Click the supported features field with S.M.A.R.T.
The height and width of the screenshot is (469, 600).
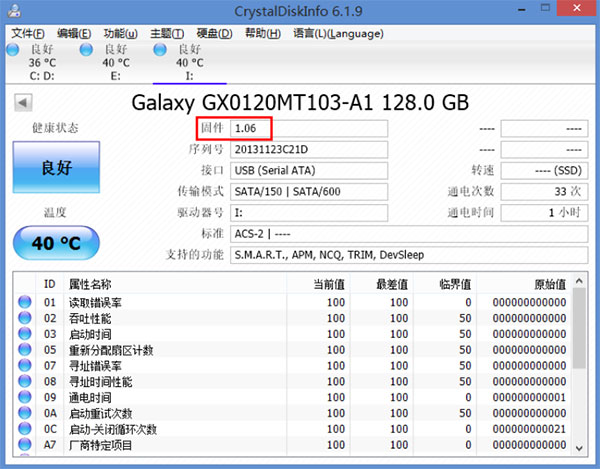409,255
